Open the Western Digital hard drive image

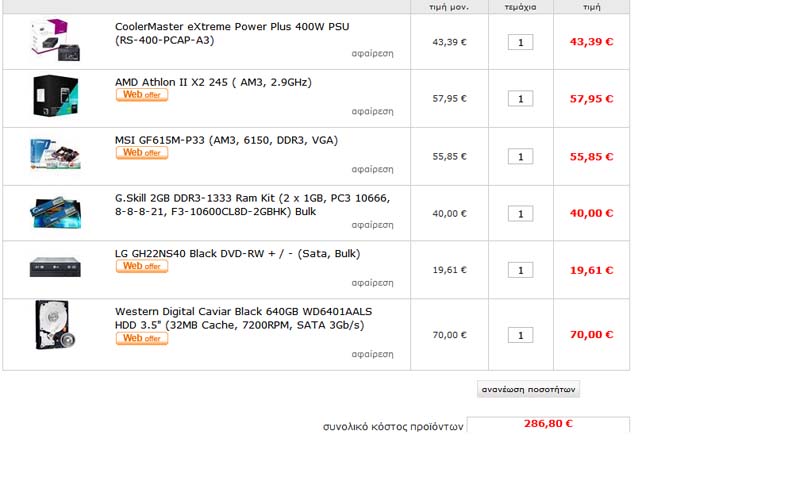(x=55, y=325)
